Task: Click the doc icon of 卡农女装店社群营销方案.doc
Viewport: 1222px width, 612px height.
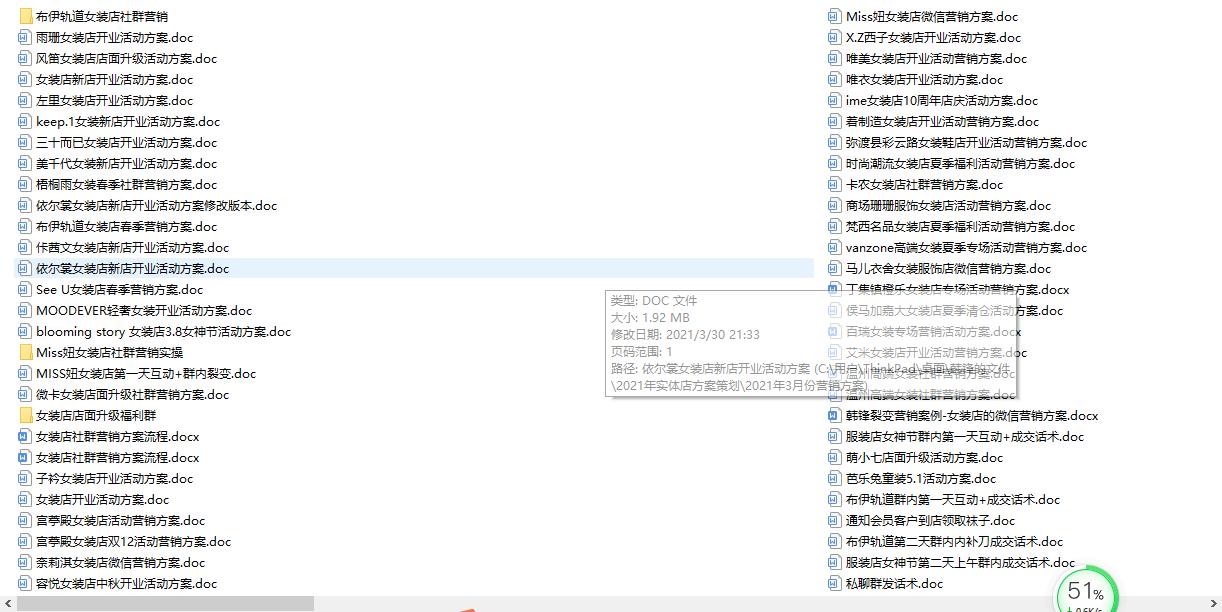Action: [835, 184]
